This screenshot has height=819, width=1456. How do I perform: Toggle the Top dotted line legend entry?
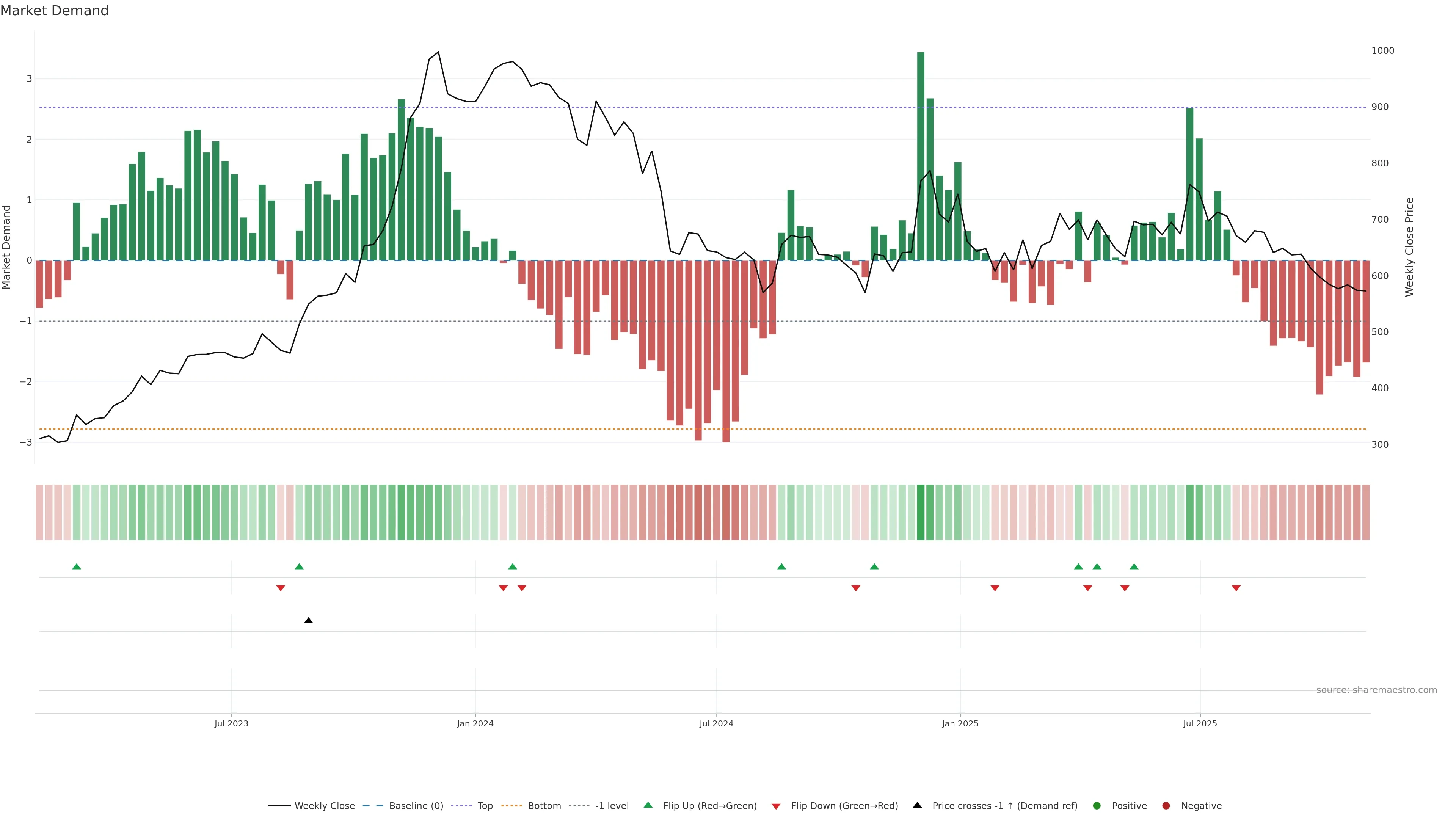(485, 805)
